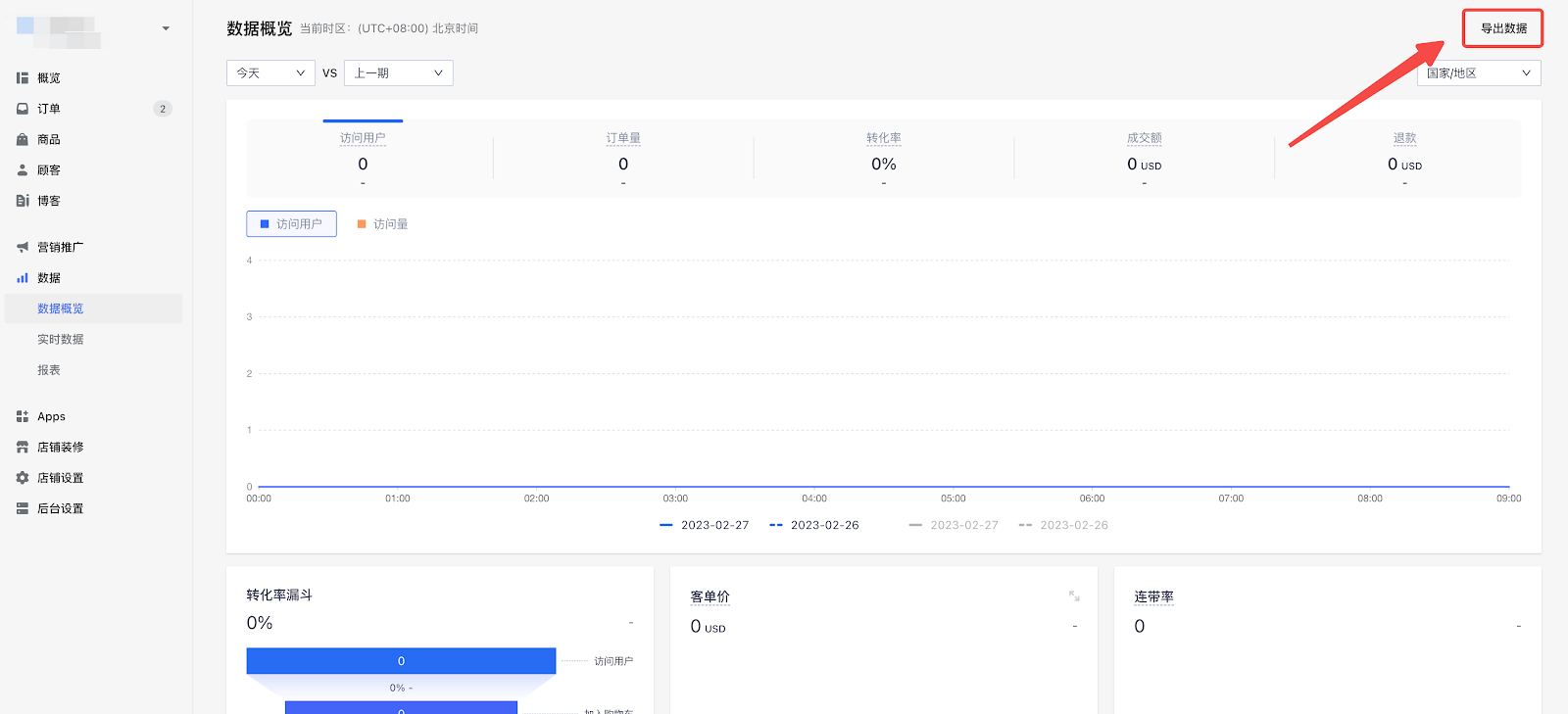The height and width of the screenshot is (714, 1568).
Task: Click the orders badge showing 2
Action: tap(163, 109)
